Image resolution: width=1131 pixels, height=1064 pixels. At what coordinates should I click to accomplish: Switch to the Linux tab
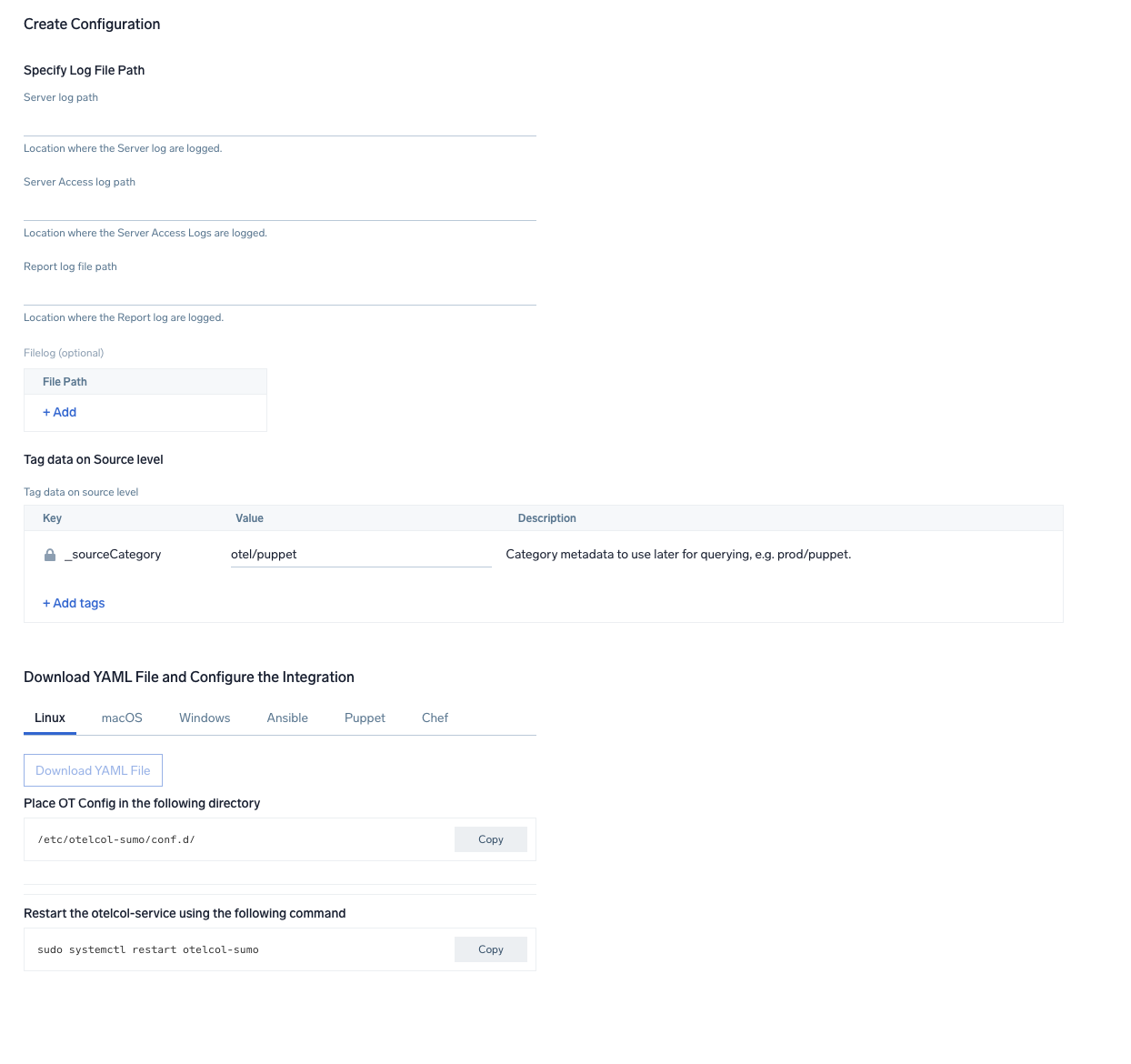pyautogui.click(x=50, y=718)
